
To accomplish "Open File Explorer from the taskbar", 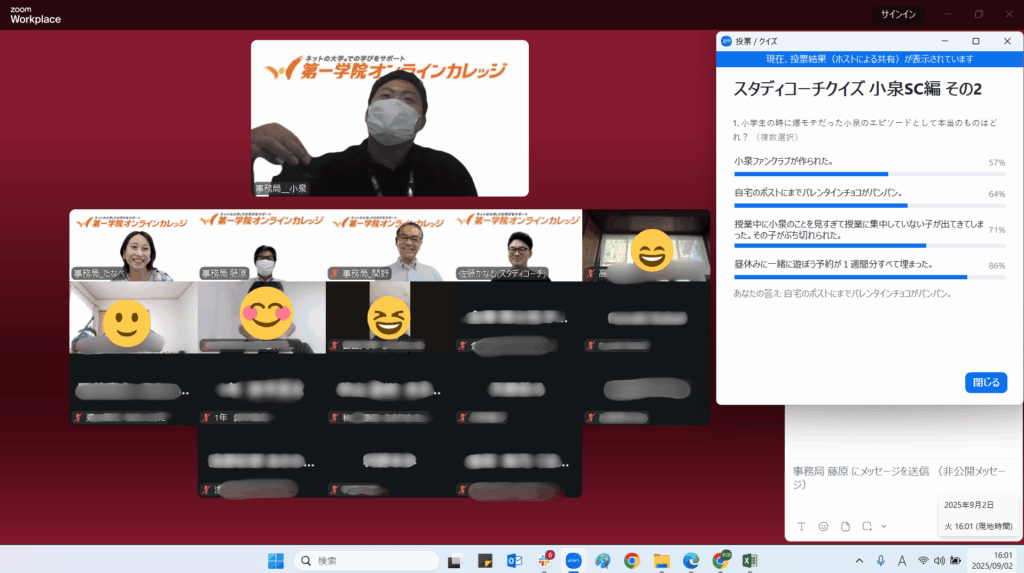I will point(661,561).
